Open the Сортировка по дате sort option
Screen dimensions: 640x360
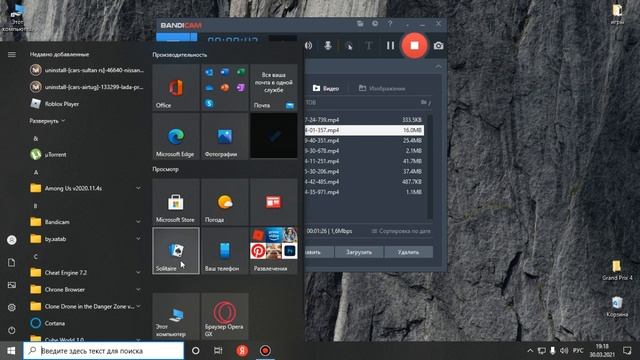(x=401, y=231)
